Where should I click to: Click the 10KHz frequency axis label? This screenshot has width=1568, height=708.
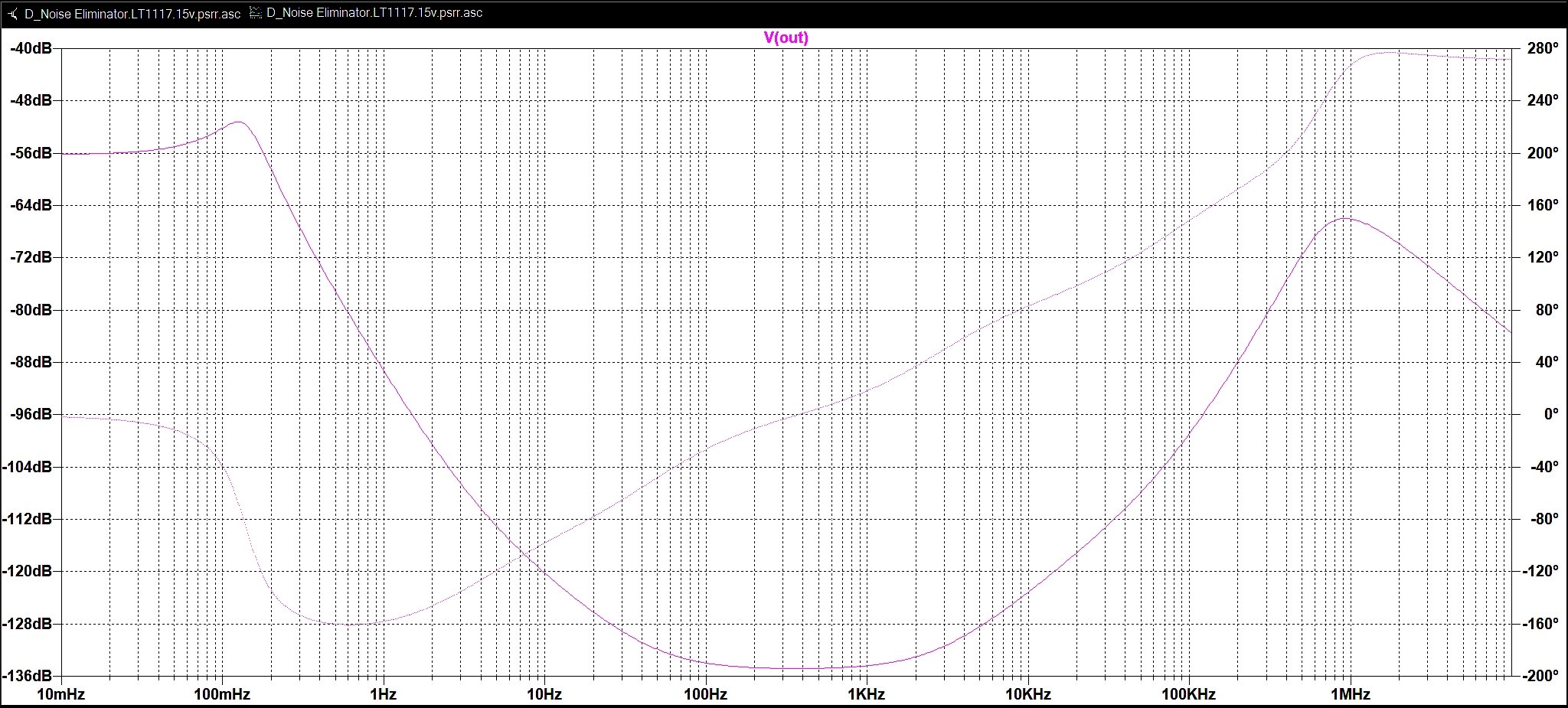(1027, 695)
